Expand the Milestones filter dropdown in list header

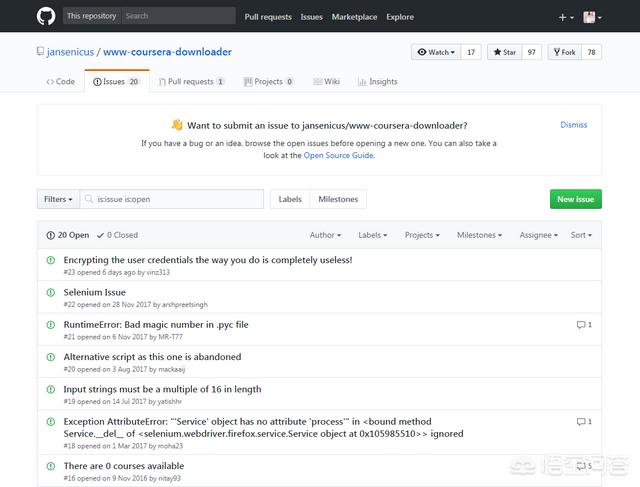click(479, 235)
